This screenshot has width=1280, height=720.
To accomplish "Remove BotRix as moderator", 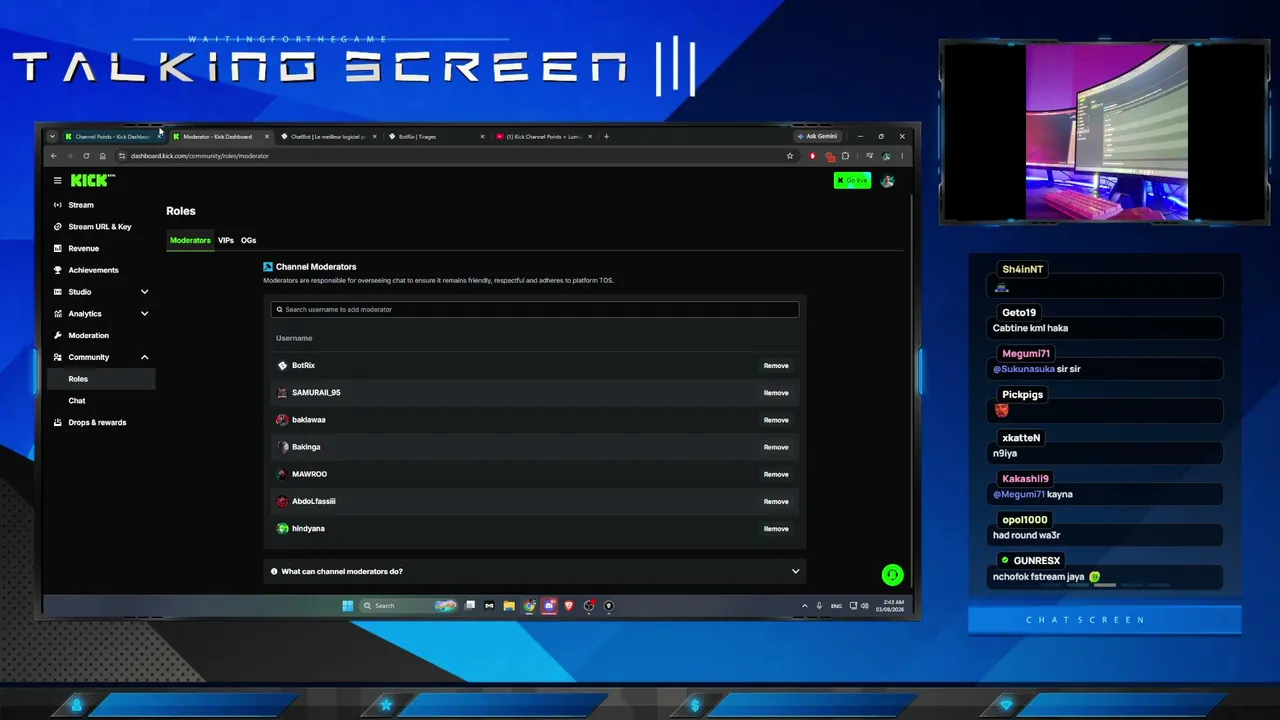I will click(776, 366).
